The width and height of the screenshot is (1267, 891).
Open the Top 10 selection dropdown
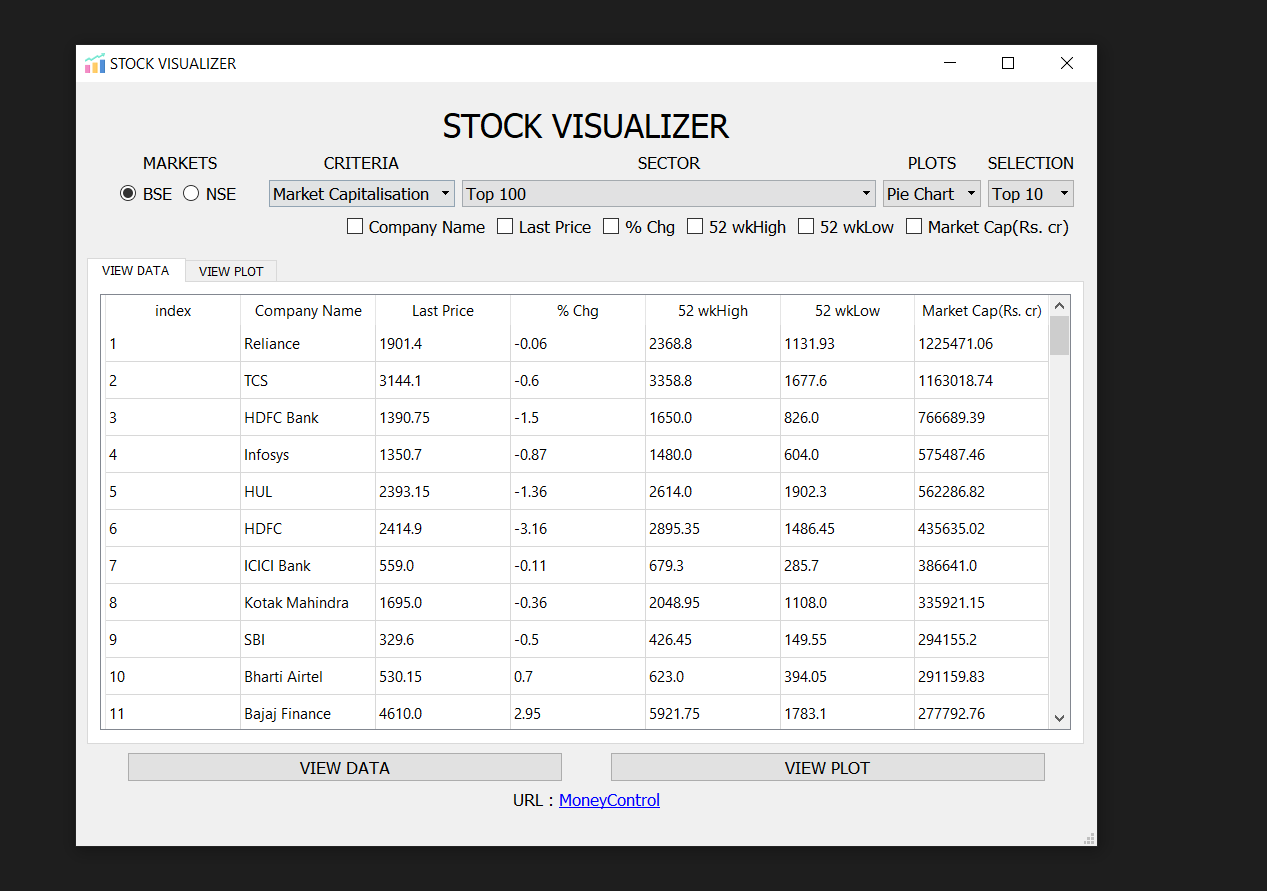pos(1031,194)
